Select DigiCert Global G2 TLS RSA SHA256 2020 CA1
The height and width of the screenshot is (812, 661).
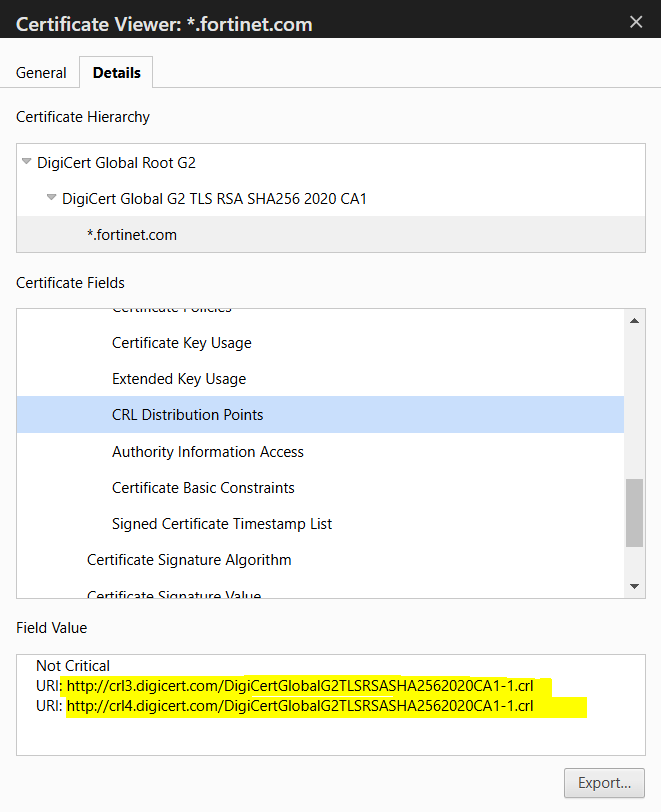(x=214, y=198)
